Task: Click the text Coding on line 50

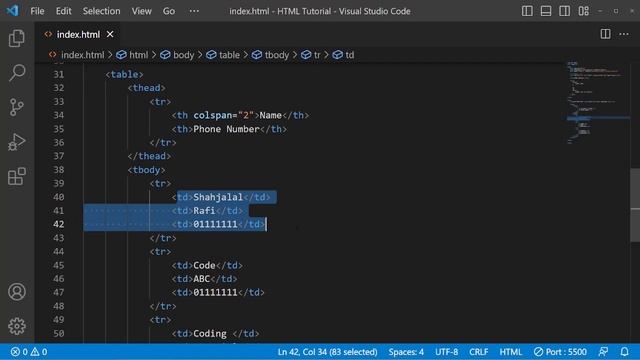Action: click(210, 333)
